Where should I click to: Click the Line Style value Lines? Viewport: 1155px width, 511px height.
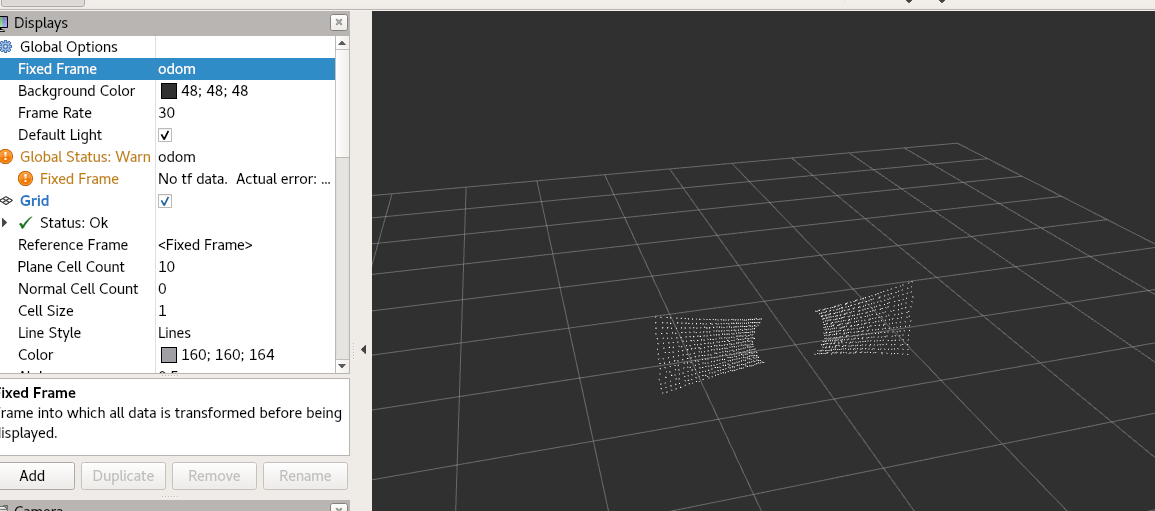175,333
